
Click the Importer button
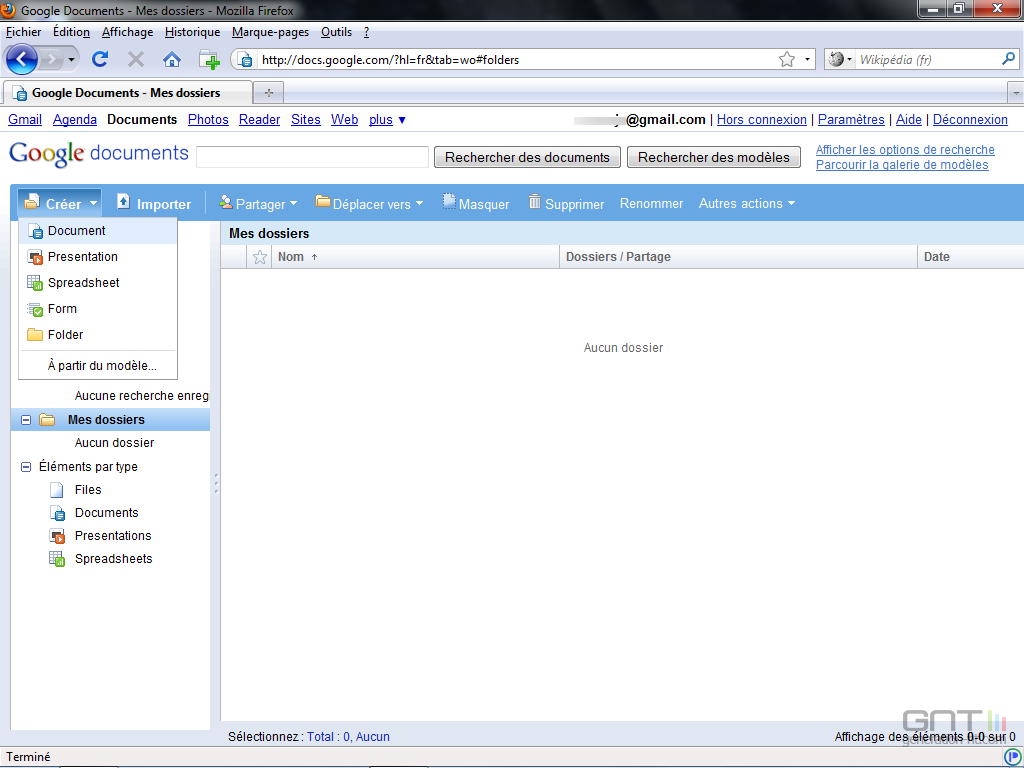[x=154, y=204]
